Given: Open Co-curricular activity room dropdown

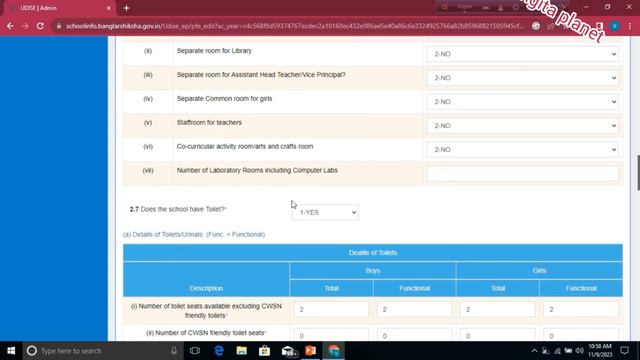Looking at the screenshot, I should tap(522, 149).
